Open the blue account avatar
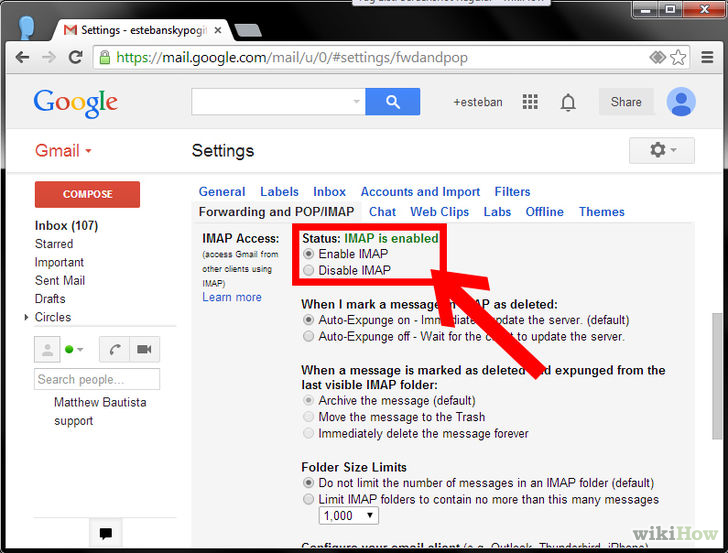 click(681, 102)
